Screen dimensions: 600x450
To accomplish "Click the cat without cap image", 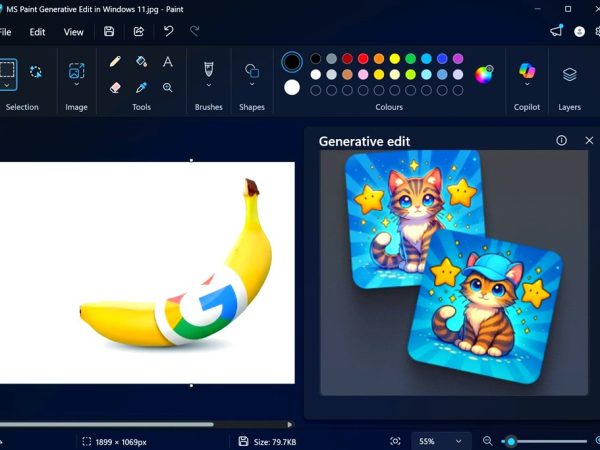I will coord(415,218).
